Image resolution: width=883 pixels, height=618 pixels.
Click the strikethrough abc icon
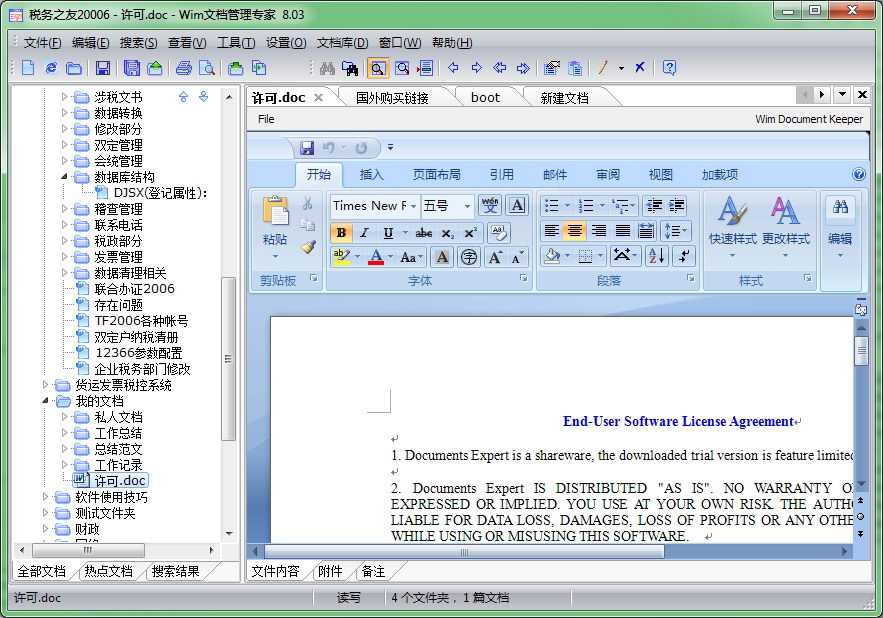[x=423, y=233]
